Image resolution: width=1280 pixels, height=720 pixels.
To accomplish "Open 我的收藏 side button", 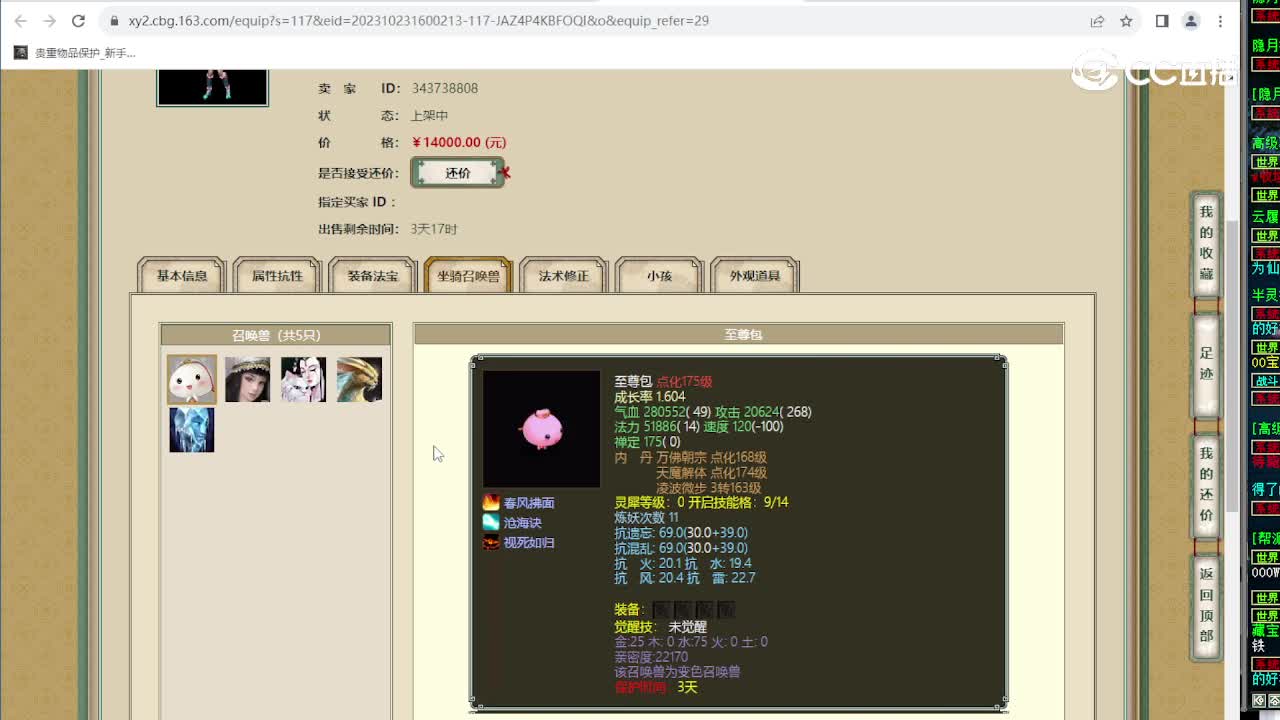I will [x=1206, y=243].
